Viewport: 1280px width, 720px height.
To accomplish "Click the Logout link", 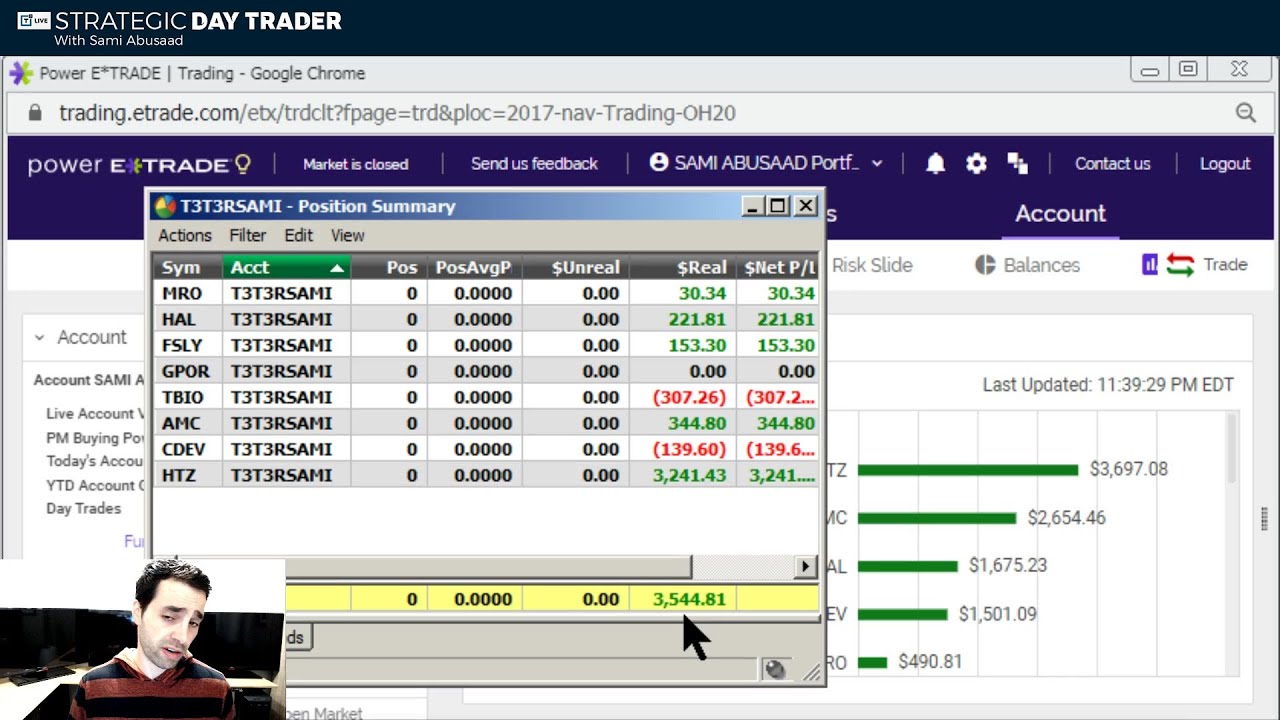I will pyautogui.click(x=1225, y=164).
